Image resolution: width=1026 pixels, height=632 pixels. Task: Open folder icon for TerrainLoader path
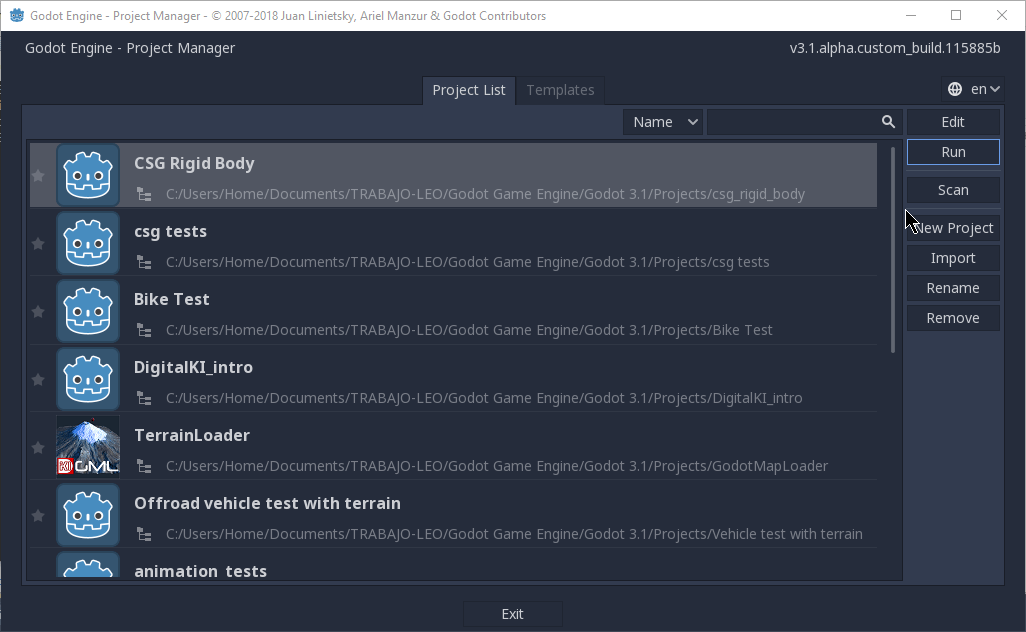[x=144, y=466]
